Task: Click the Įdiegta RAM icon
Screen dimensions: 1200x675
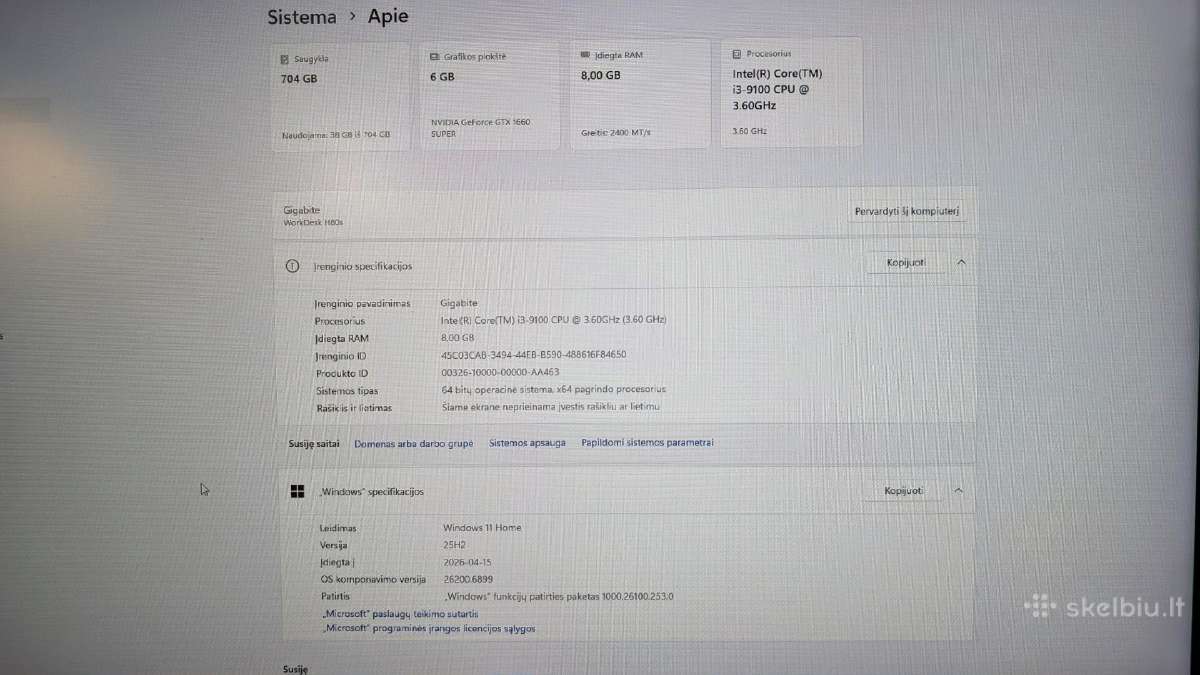Action: (x=585, y=55)
